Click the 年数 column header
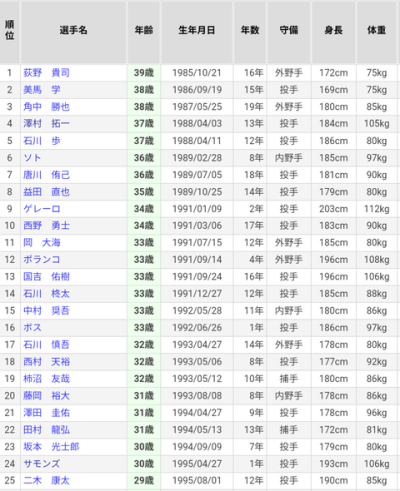This screenshot has height=491, width=400. point(250,30)
